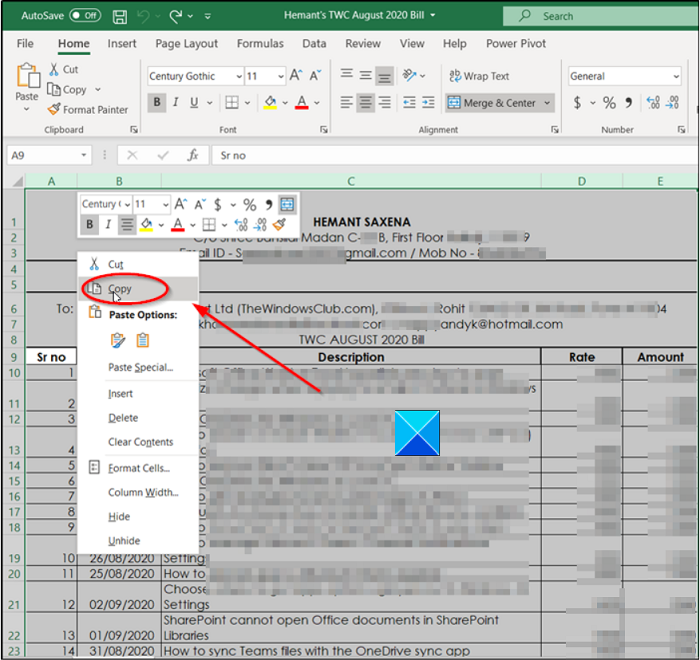
Task: Select Format Cells in the context menu
Action: tap(138, 468)
